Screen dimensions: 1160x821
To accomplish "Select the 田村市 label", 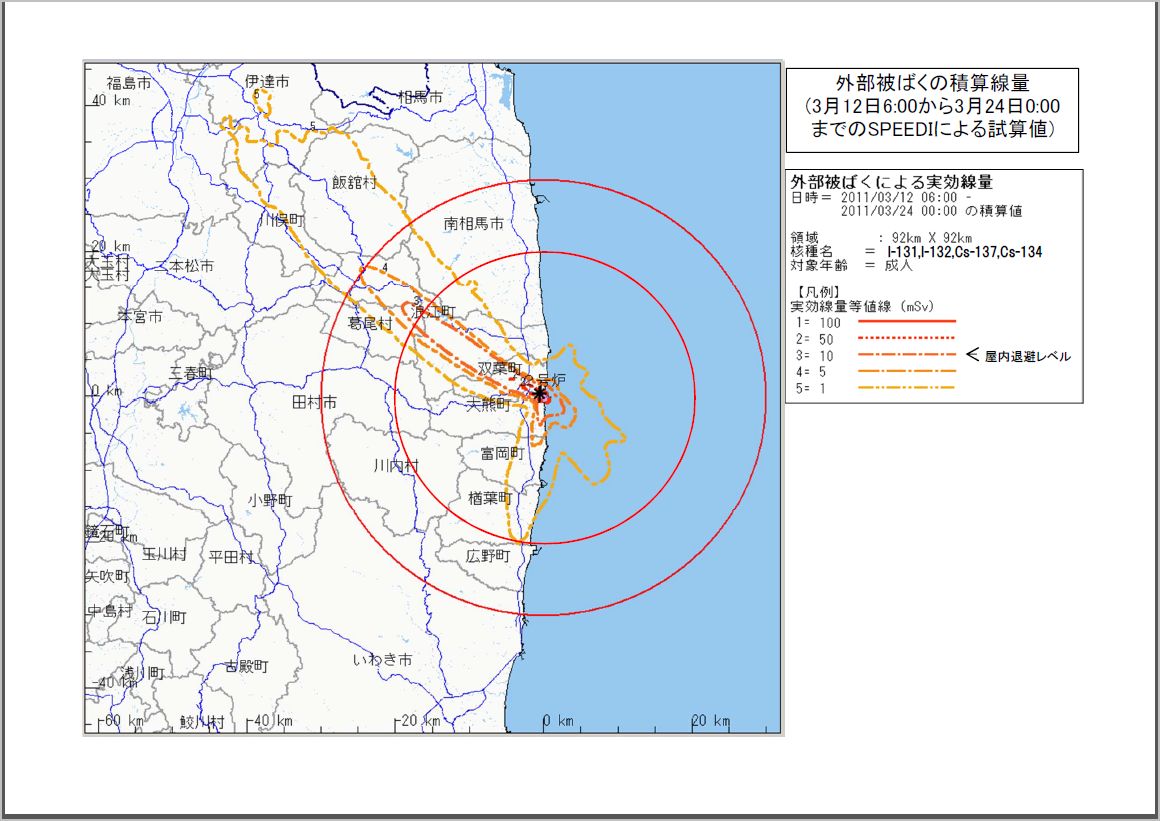I will 314,402.
